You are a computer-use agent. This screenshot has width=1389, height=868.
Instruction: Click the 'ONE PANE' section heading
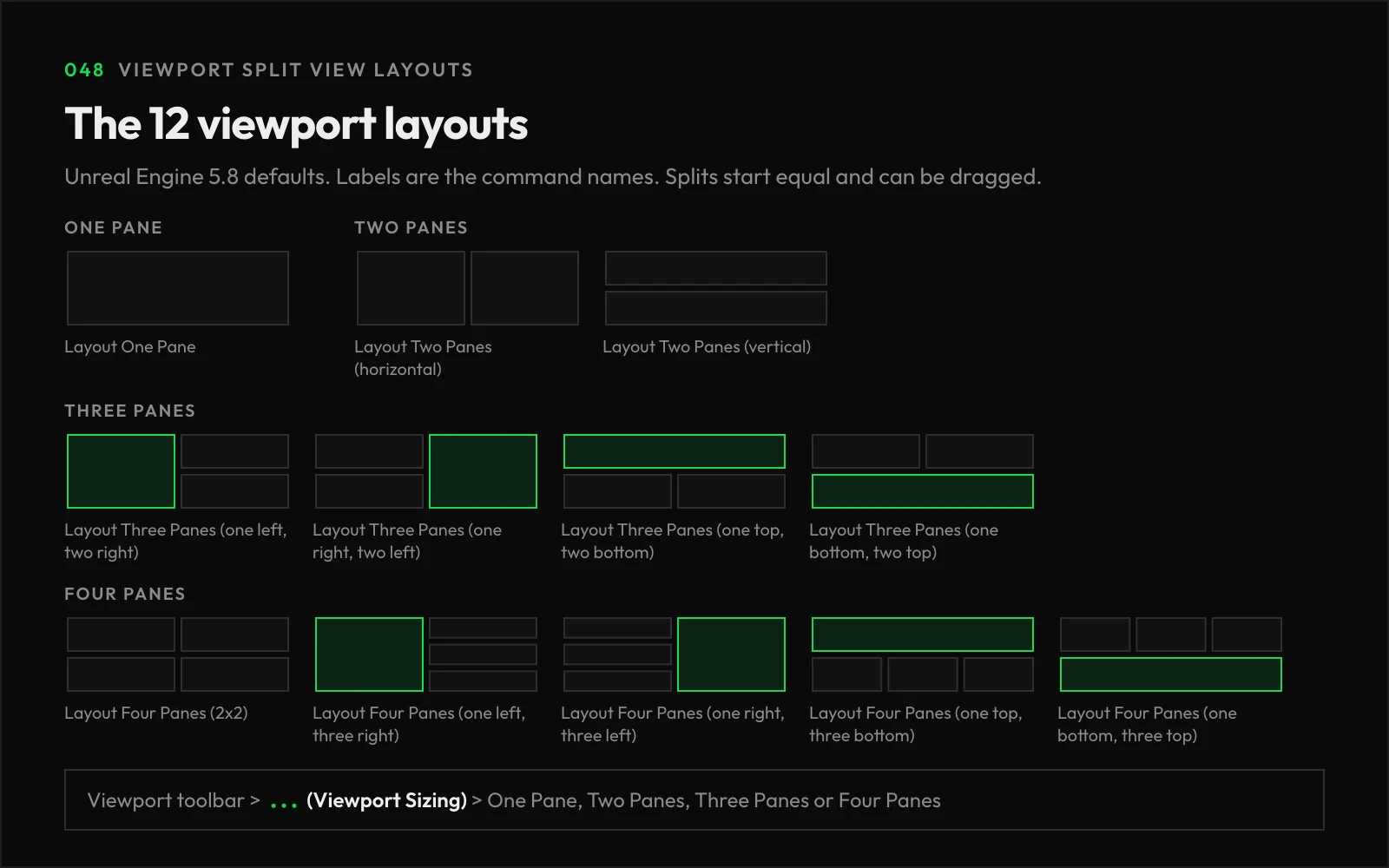(x=114, y=227)
